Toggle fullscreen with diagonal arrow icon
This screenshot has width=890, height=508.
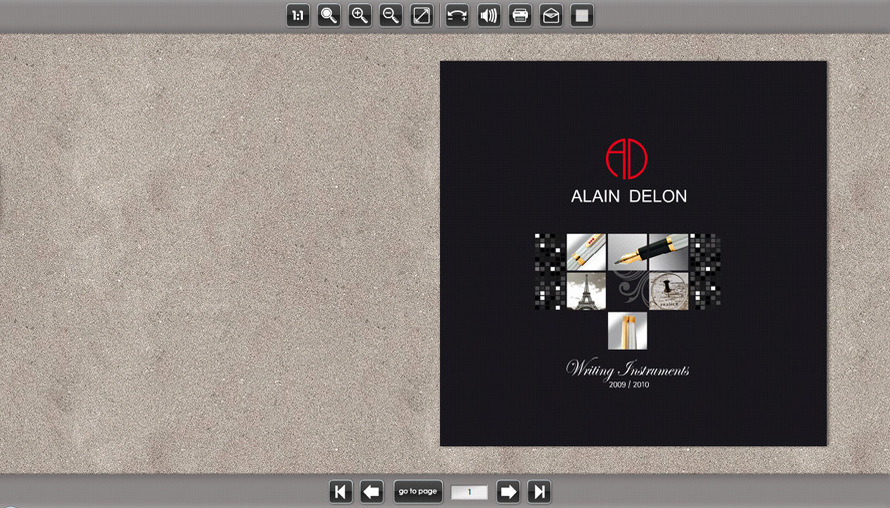point(422,16)
